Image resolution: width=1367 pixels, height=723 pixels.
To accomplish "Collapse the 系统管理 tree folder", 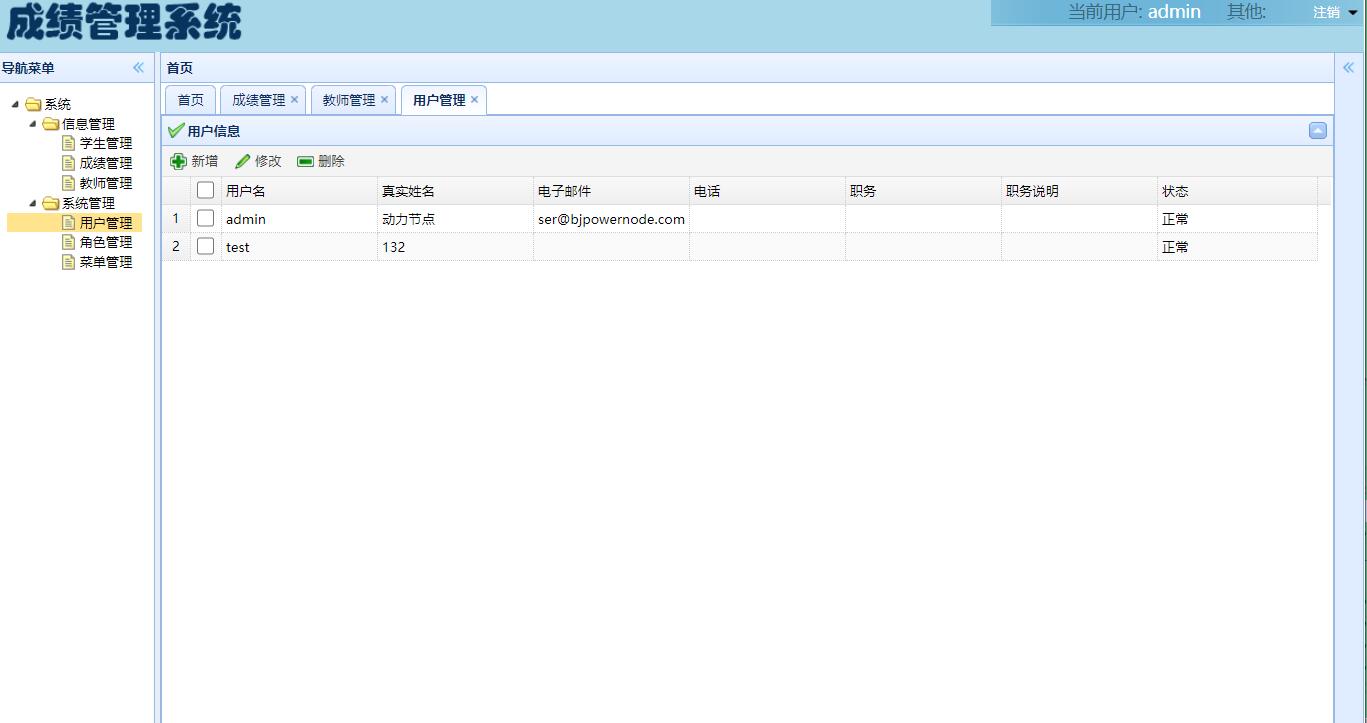I will [x=33, y=203].
